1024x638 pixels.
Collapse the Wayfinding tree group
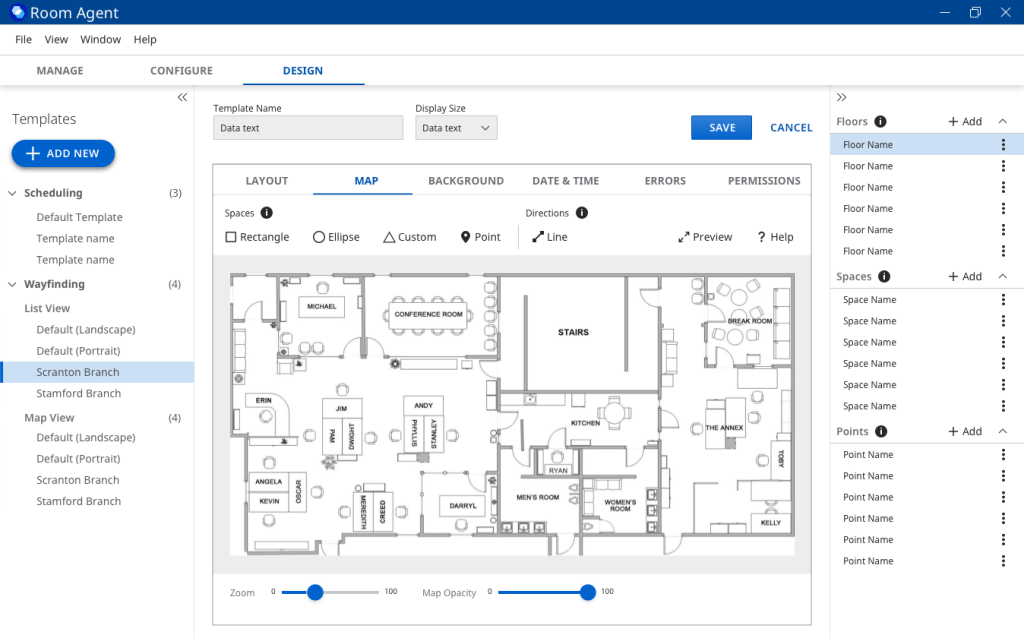point(13,284)
